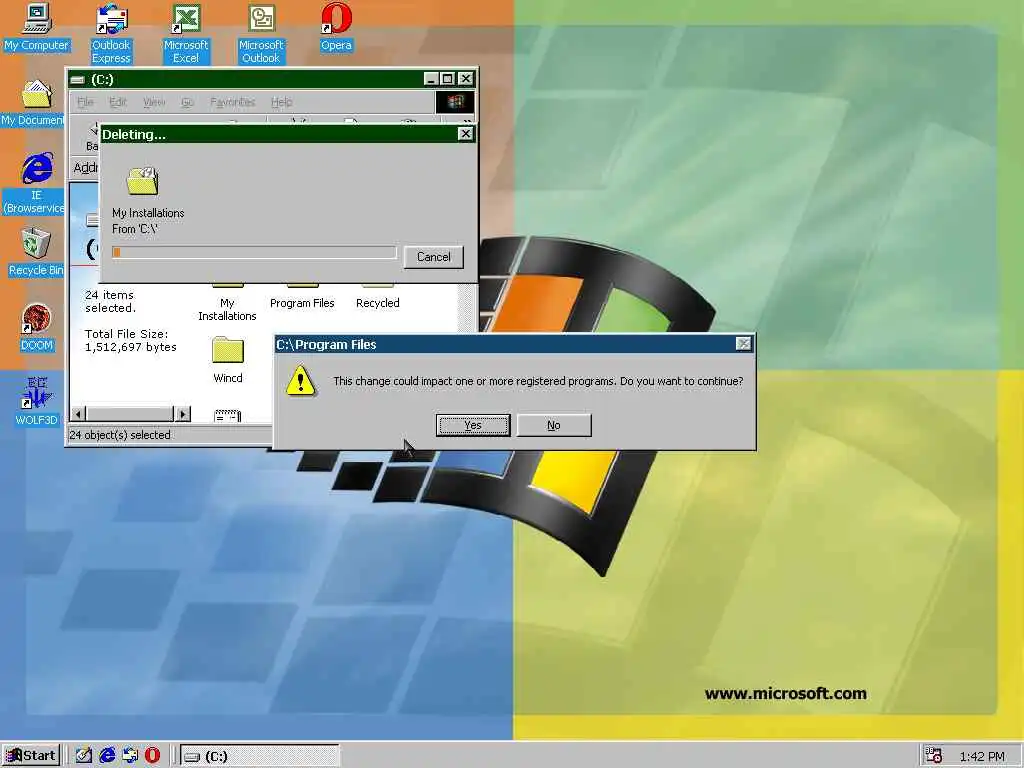Click the '24 object(s) selected' status bar text
Viewport: 1024px width, 768px height.
click(120, 435)
